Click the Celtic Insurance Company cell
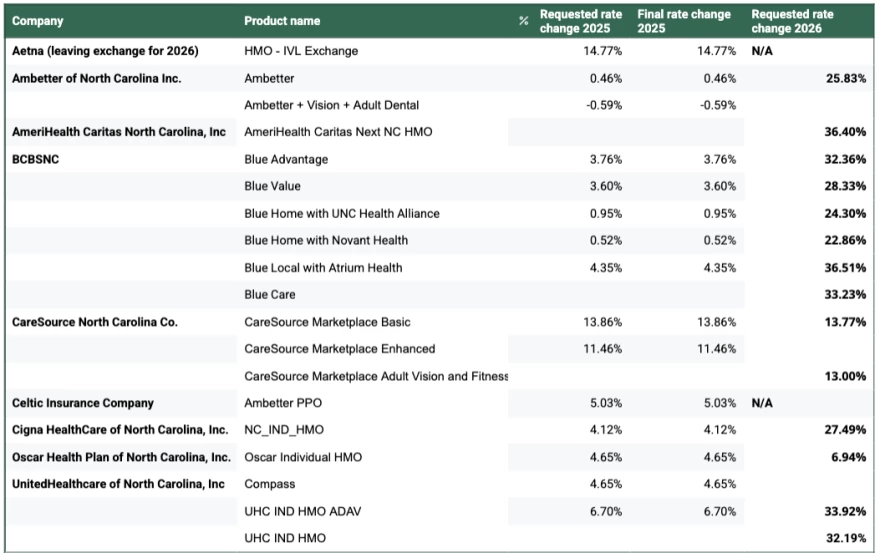The width and height of the screenshot is (880, 553). 83,403
